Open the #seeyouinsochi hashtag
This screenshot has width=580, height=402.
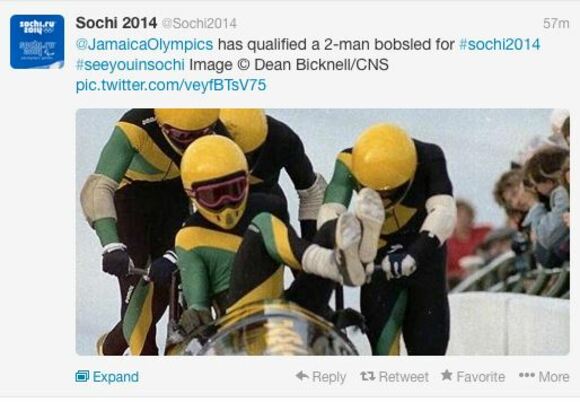pos(130,65)
